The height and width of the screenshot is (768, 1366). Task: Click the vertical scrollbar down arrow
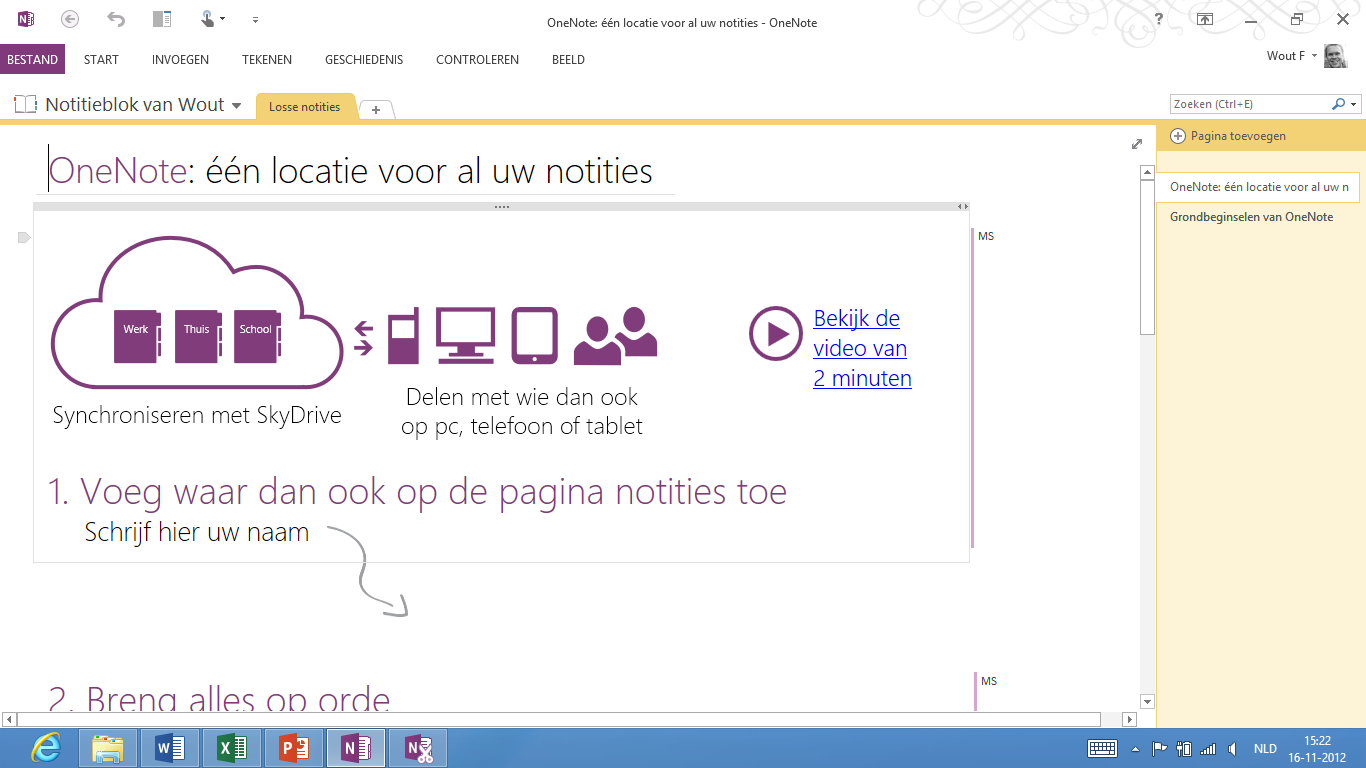coord(1148,702)
